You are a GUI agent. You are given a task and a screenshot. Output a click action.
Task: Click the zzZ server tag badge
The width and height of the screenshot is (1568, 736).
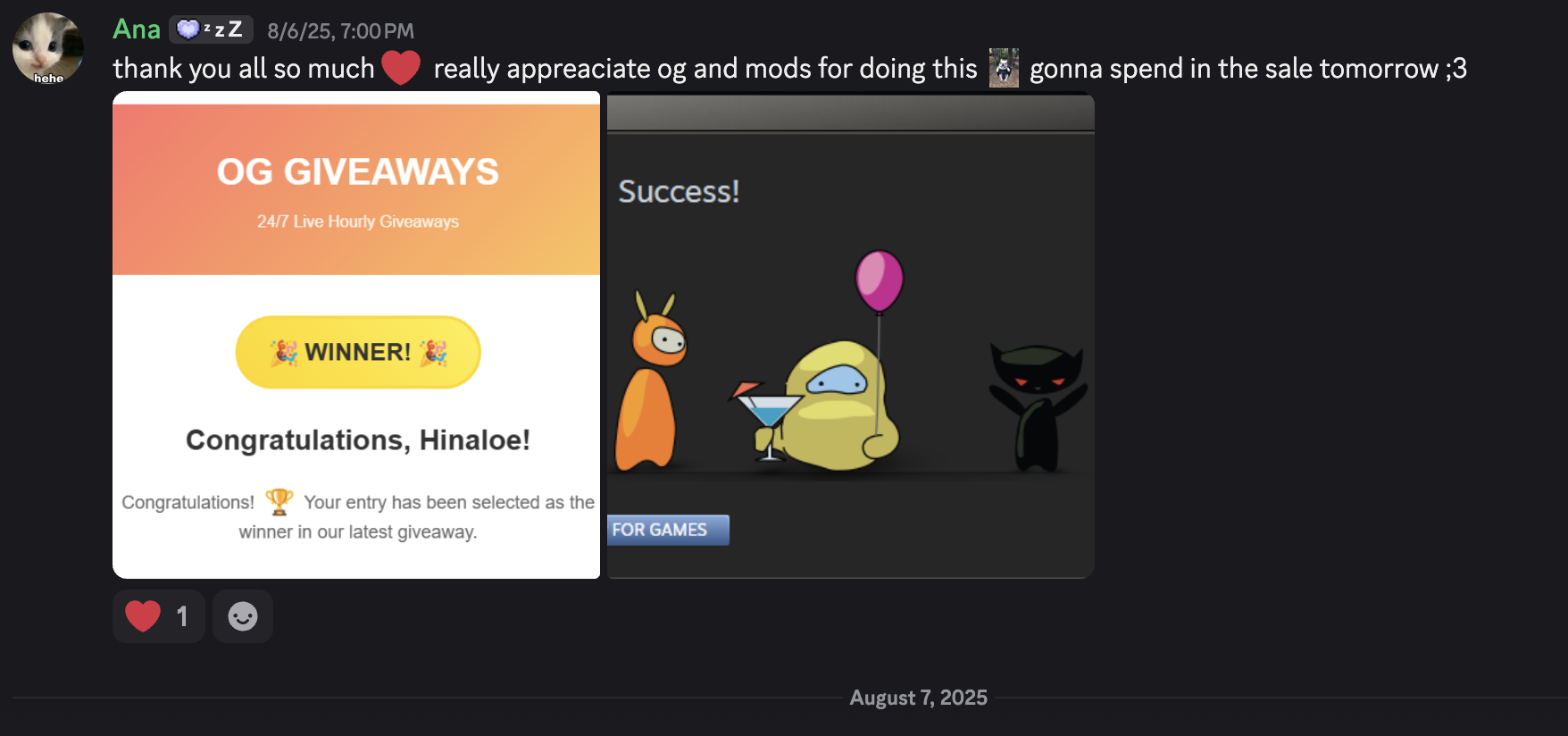[x=211, y=29]
